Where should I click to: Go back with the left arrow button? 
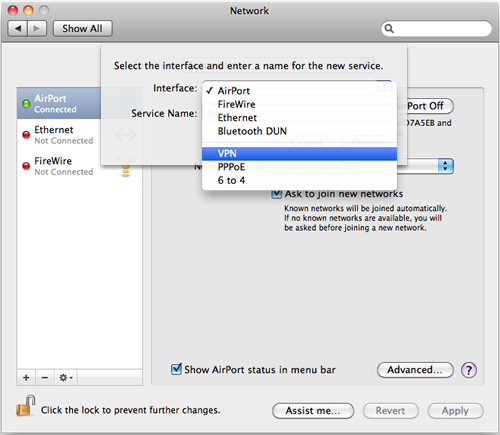[18, 29]
